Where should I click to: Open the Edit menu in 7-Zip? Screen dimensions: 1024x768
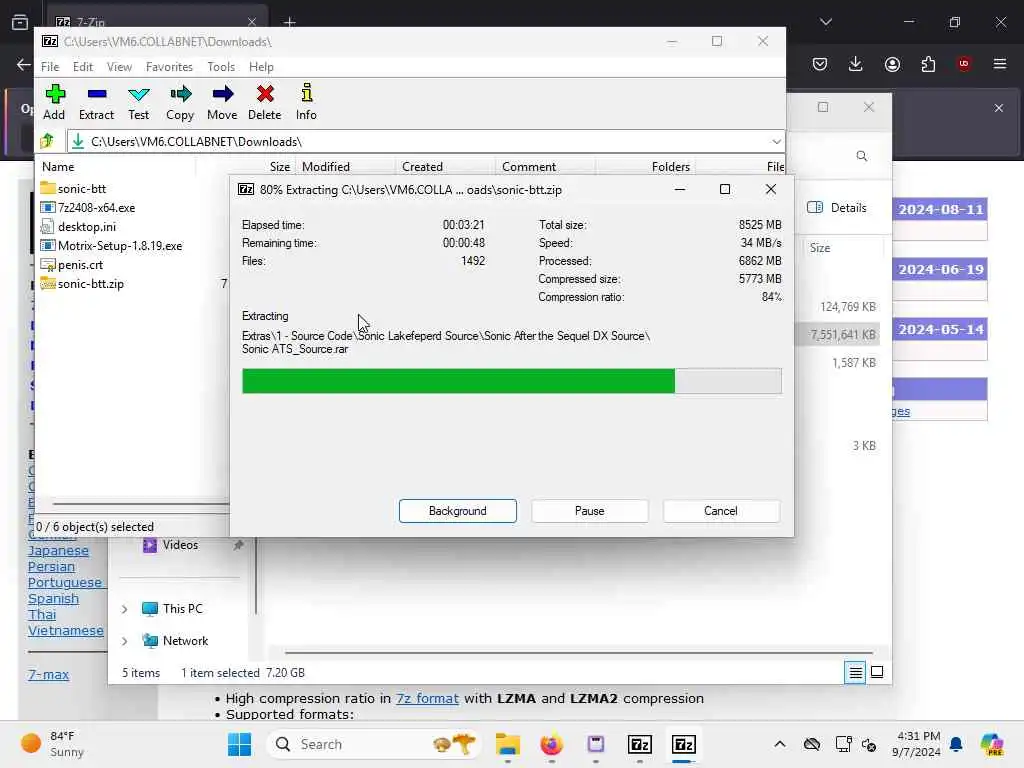click(x=83, y=67)
